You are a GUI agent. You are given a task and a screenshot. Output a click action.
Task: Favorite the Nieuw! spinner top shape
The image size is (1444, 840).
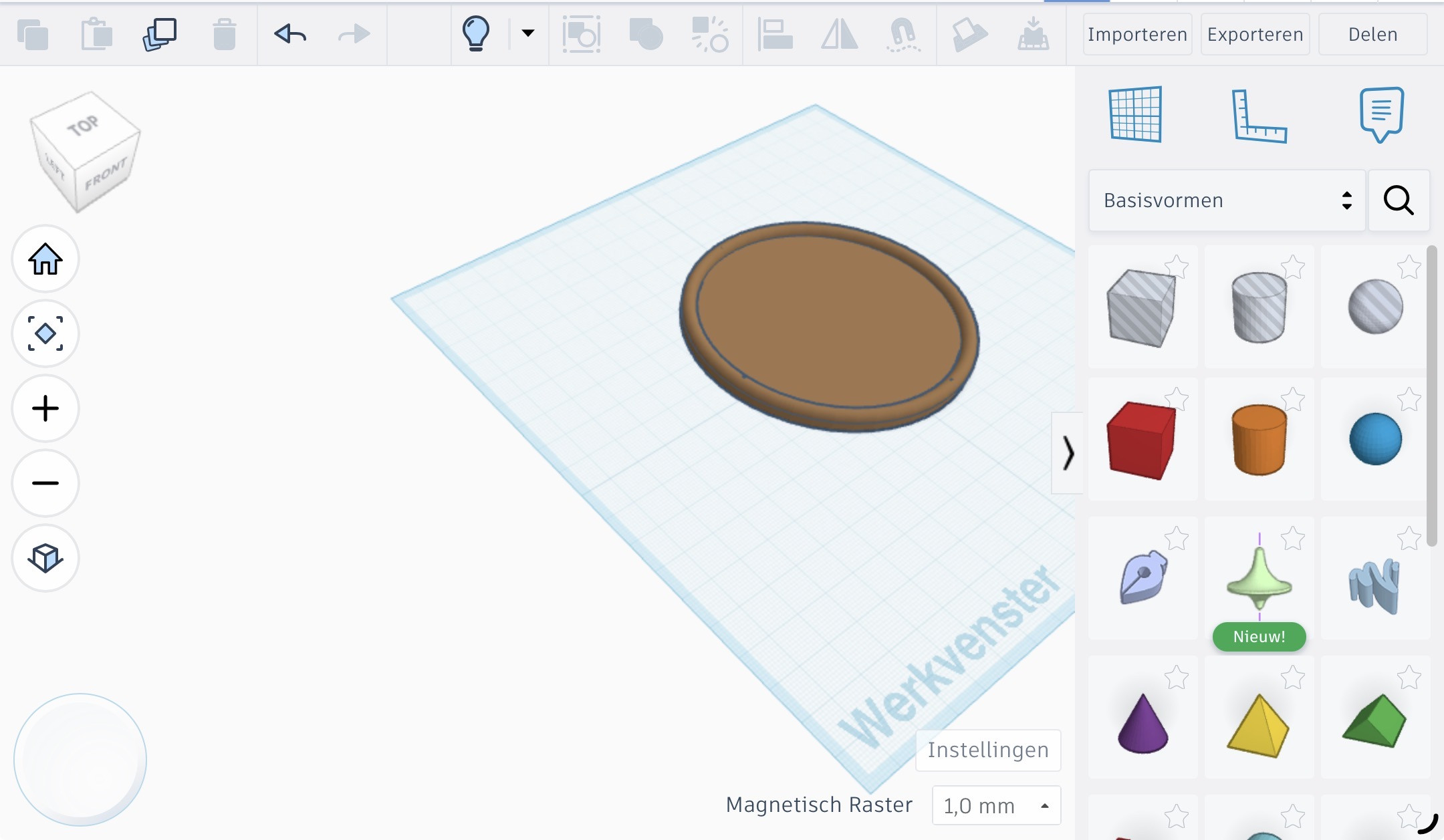(x=1293, y=537)
